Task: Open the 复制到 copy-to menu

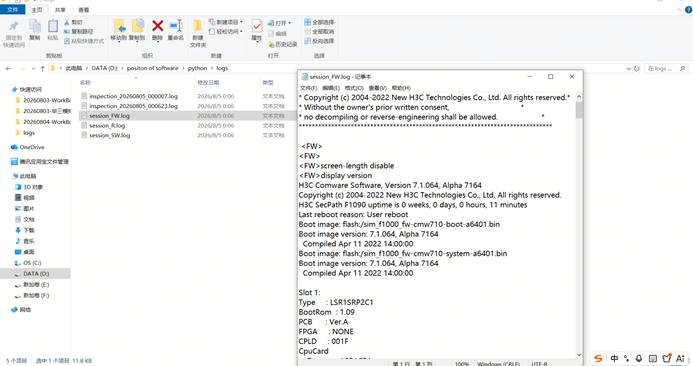Action: pyautogui.click(x=137, y=30)
